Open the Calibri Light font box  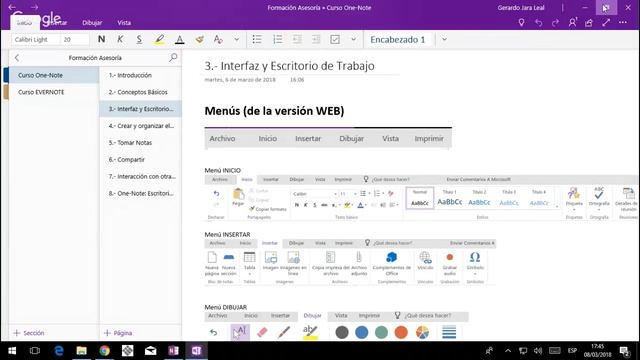pos(36,40)
